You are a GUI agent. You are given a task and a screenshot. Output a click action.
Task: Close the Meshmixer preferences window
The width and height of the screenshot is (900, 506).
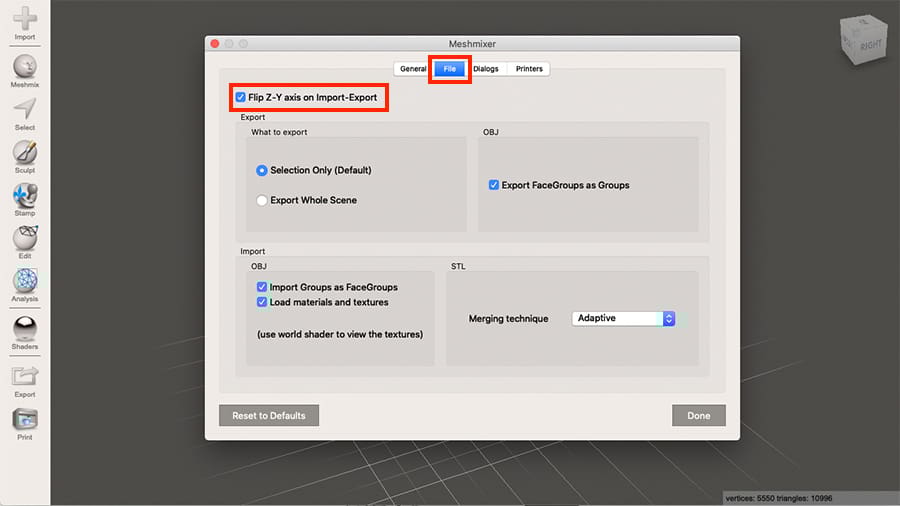click(x=215, y=44)
